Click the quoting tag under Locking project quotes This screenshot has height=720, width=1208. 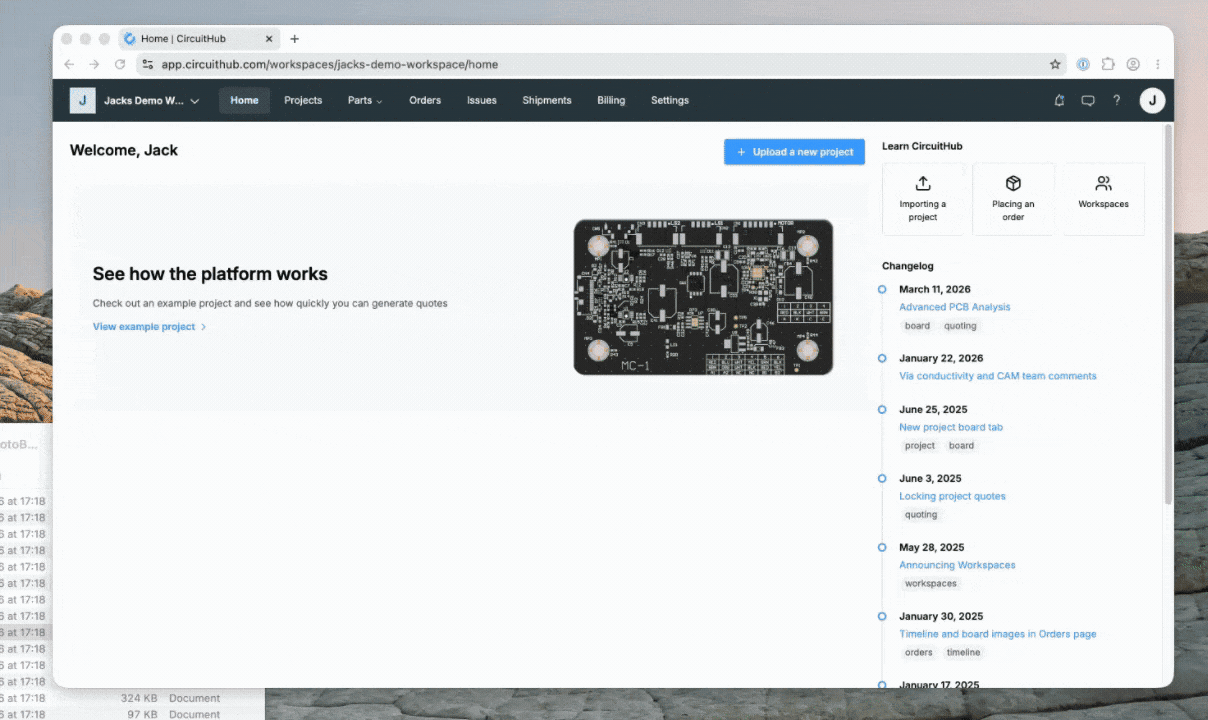pos(921,515)
